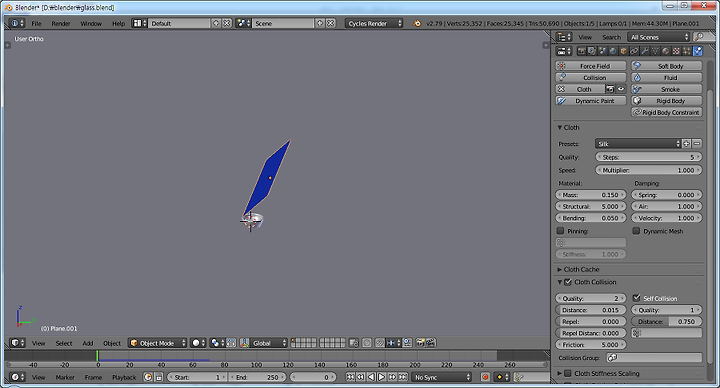
Task: Toggle 3D manipulator widget icon
Action: point(244,343)
